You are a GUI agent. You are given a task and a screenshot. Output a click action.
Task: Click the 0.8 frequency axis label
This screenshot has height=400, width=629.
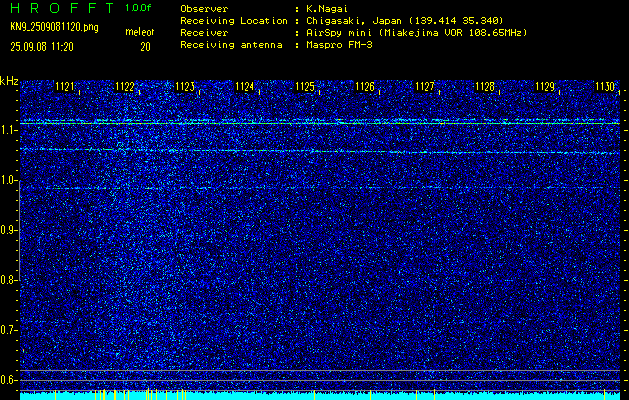click(x=8, y=280)
